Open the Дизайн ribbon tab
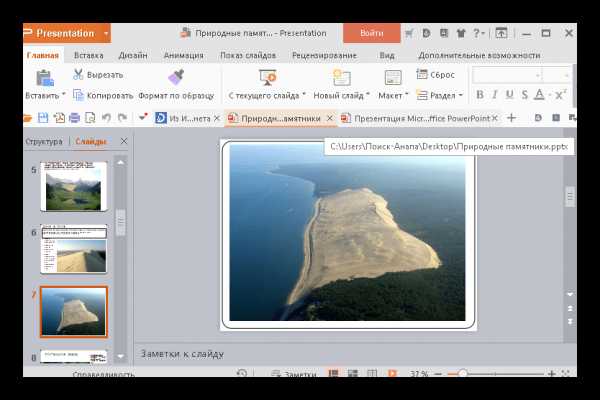This screenshot has width=600, height=400. pos(133,56)
